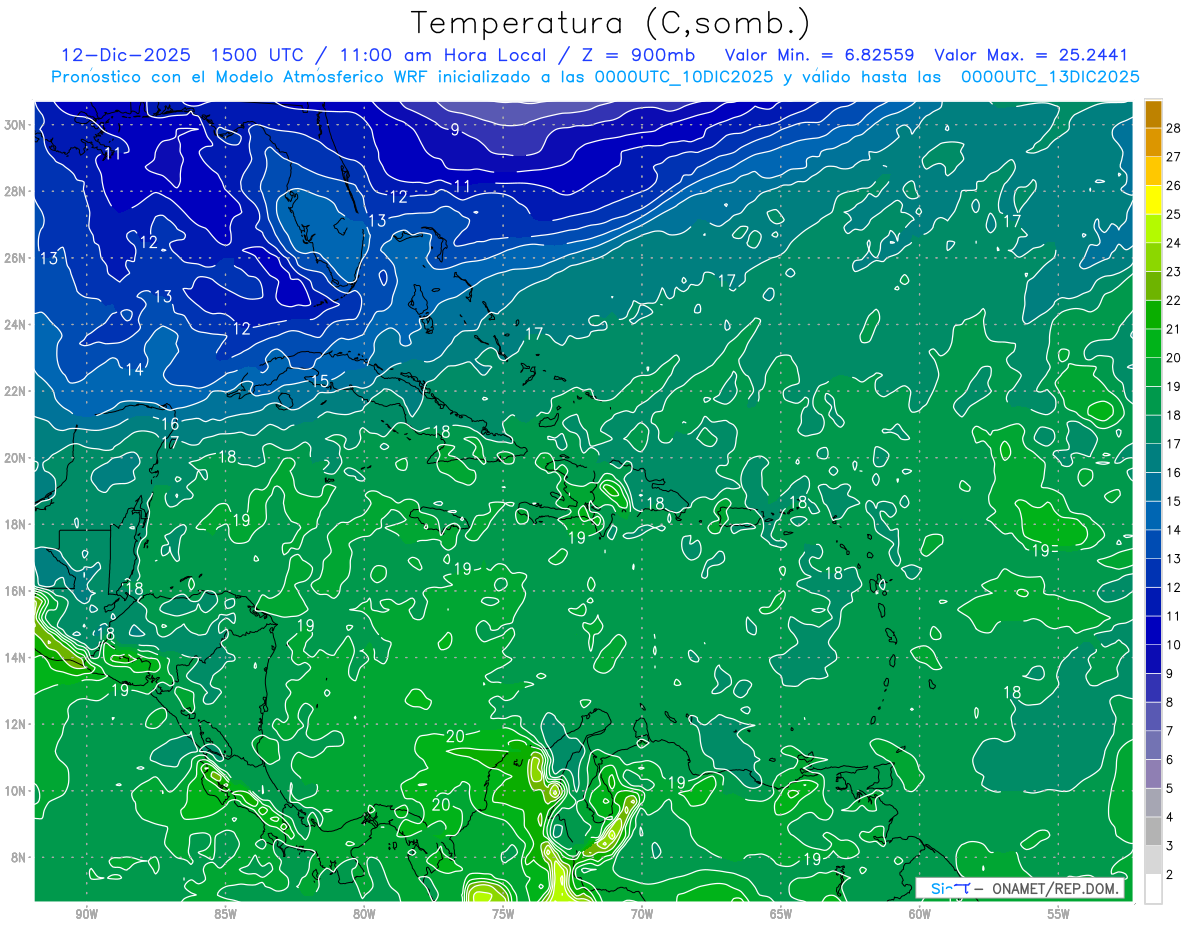Click the 75W longitude axis label
This screenshot has height=927, width=1200.
[503, 914]
